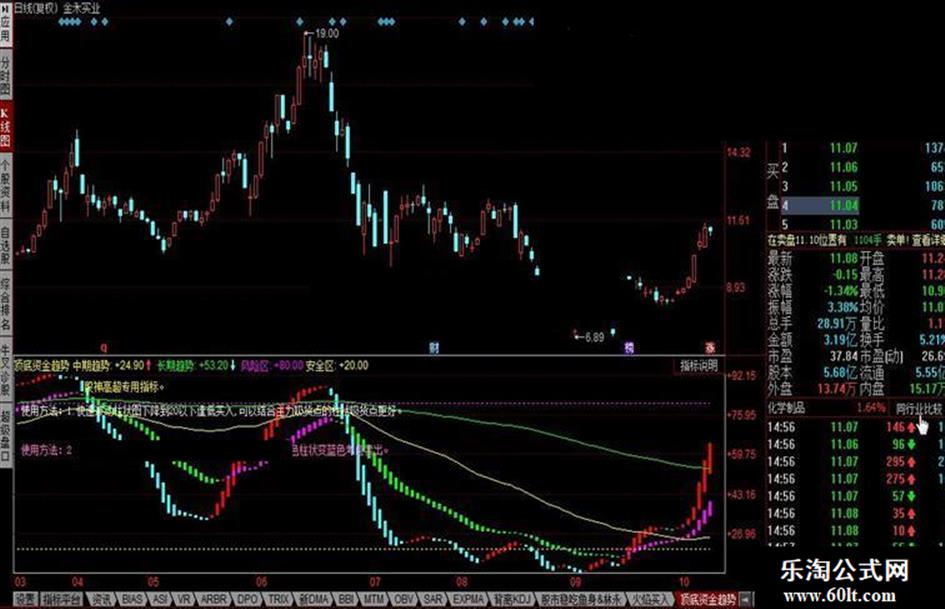Switch to the 分时图 sidebar tab
Image resolution: width=945 pixels, height=609 pixels.
pos(5,77)
